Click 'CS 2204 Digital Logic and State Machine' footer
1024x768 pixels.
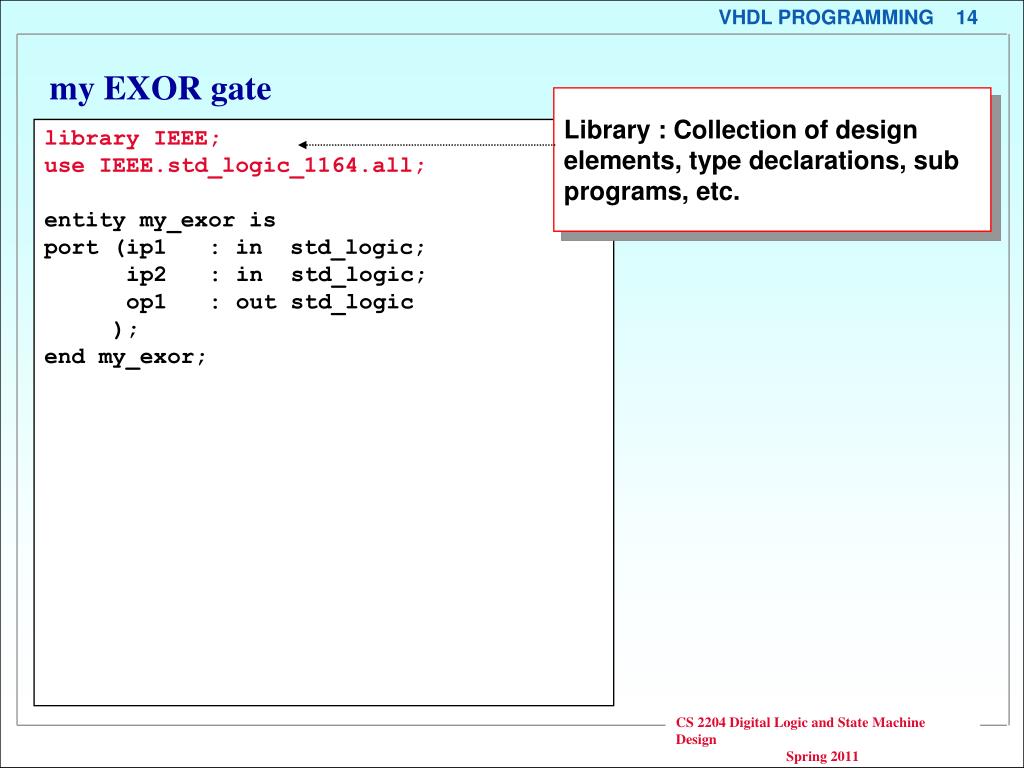coord(800,722)
